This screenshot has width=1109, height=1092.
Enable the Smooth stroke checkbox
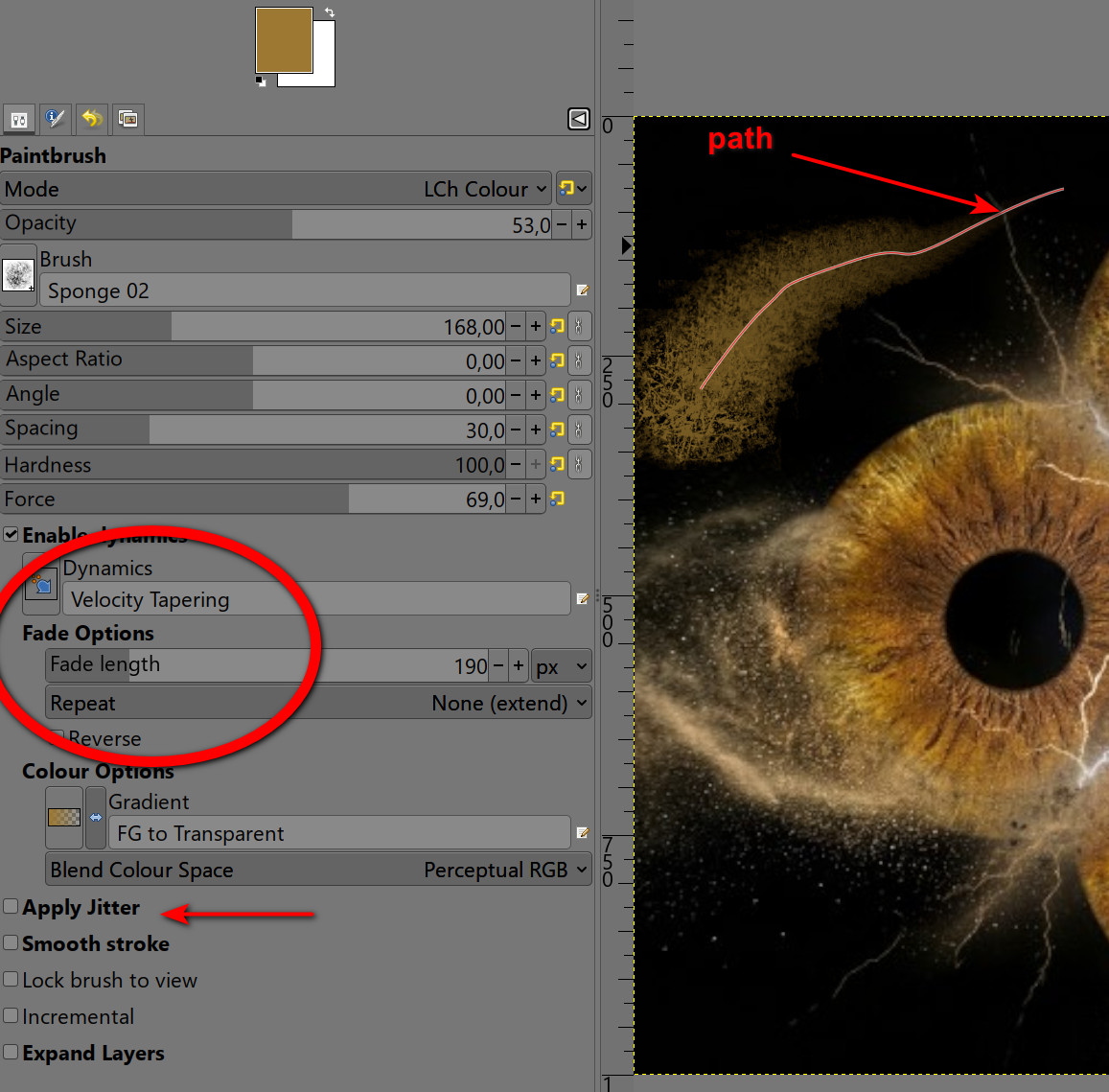click(12, 943)
